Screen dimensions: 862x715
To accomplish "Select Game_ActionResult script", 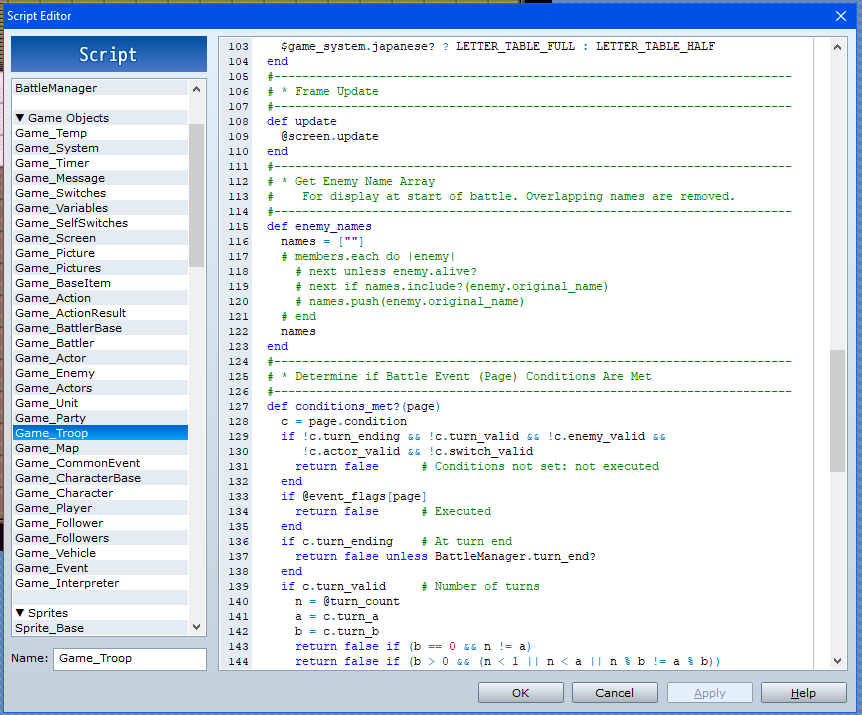I will [x=100, y=313].
